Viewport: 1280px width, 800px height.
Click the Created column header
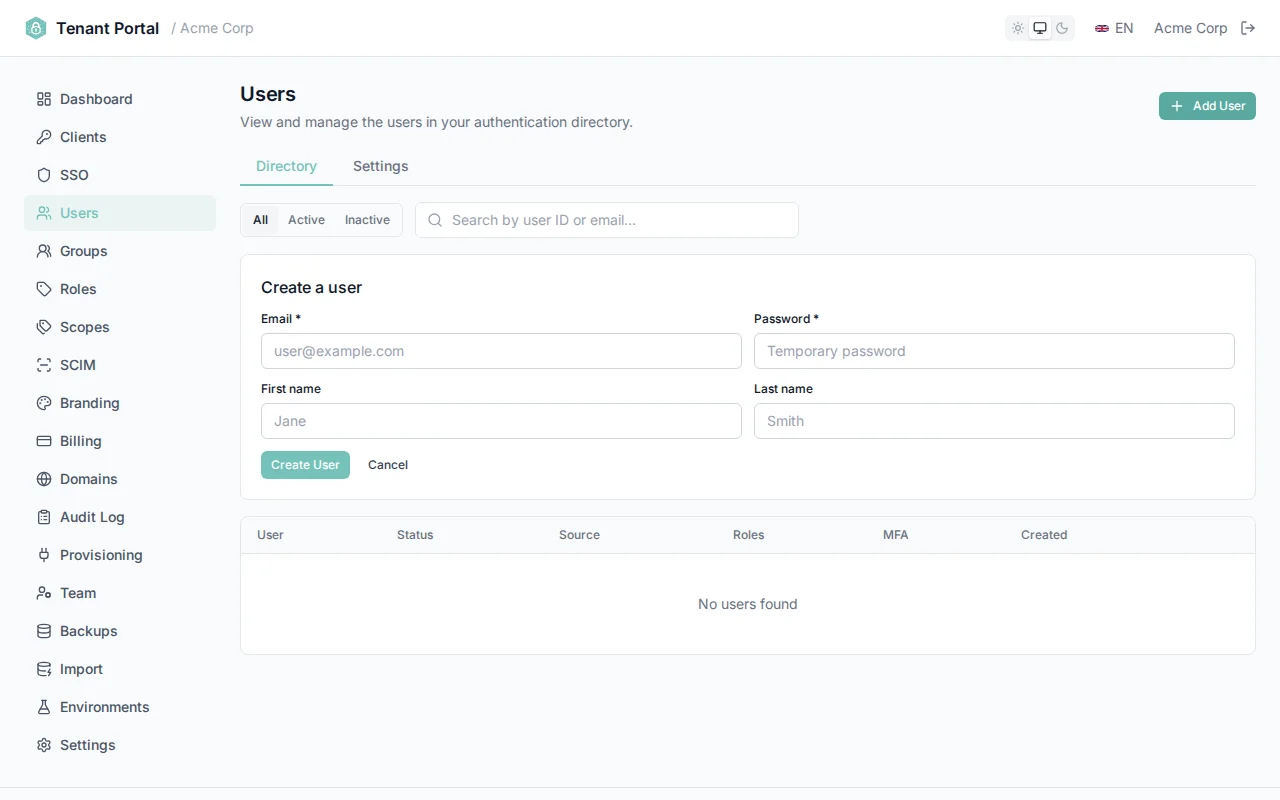(x=1044, y=535)
